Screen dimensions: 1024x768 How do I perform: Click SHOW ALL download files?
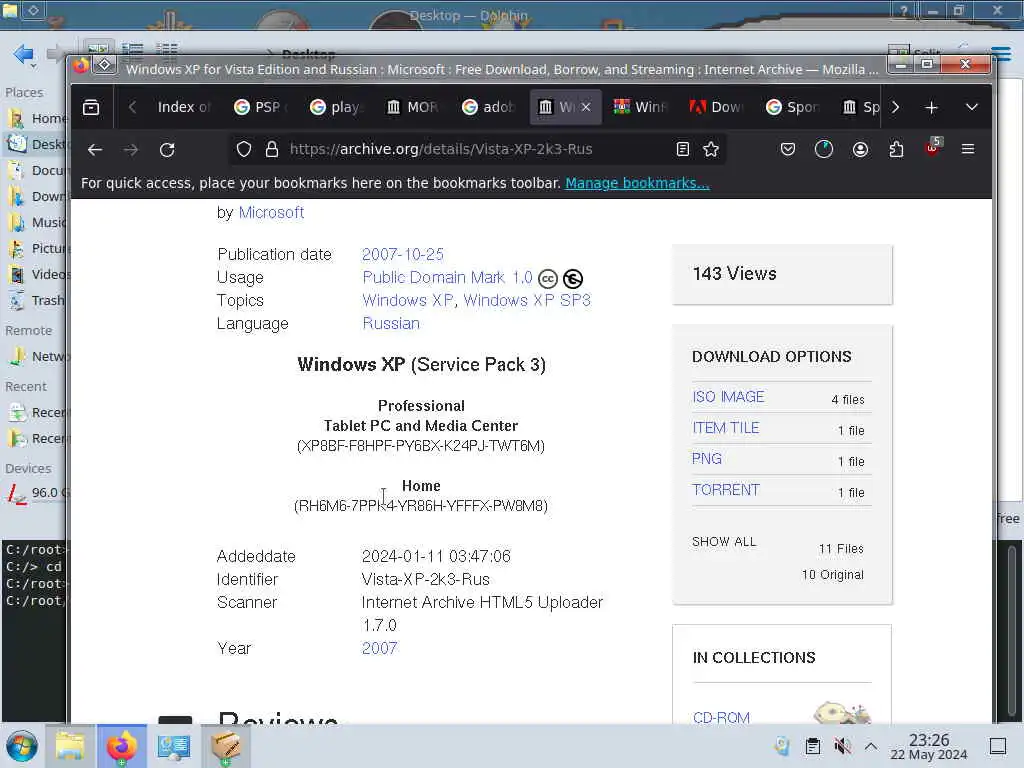724,542
